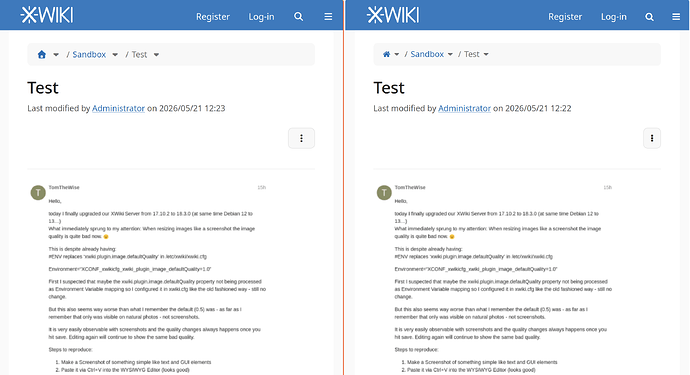Click 'Hello,' text in right window post
Image resolution: width=690 pixels, height=375 pixels.
pos(401,201)
